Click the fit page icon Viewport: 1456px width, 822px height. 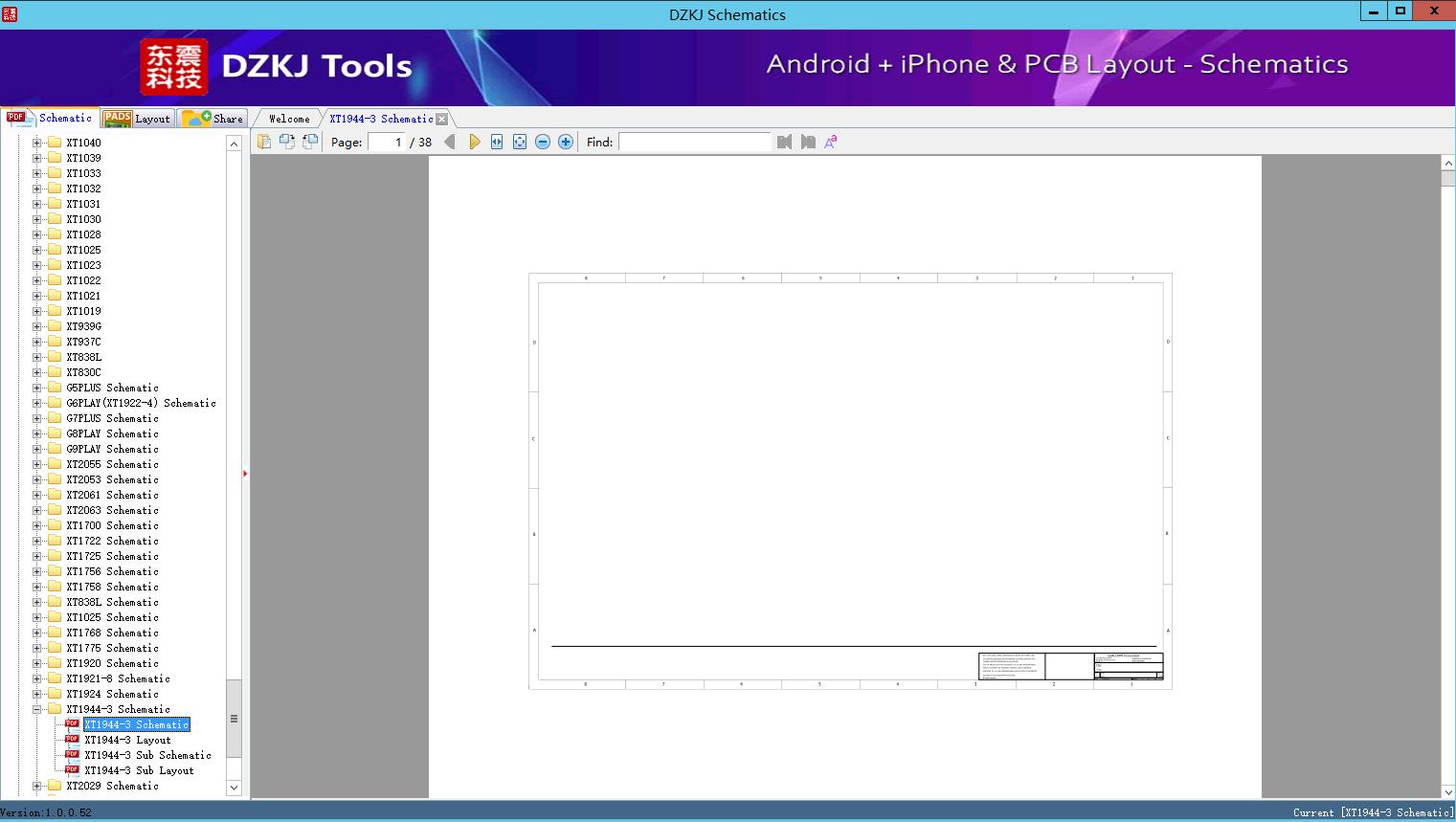(x=520, y=142)
